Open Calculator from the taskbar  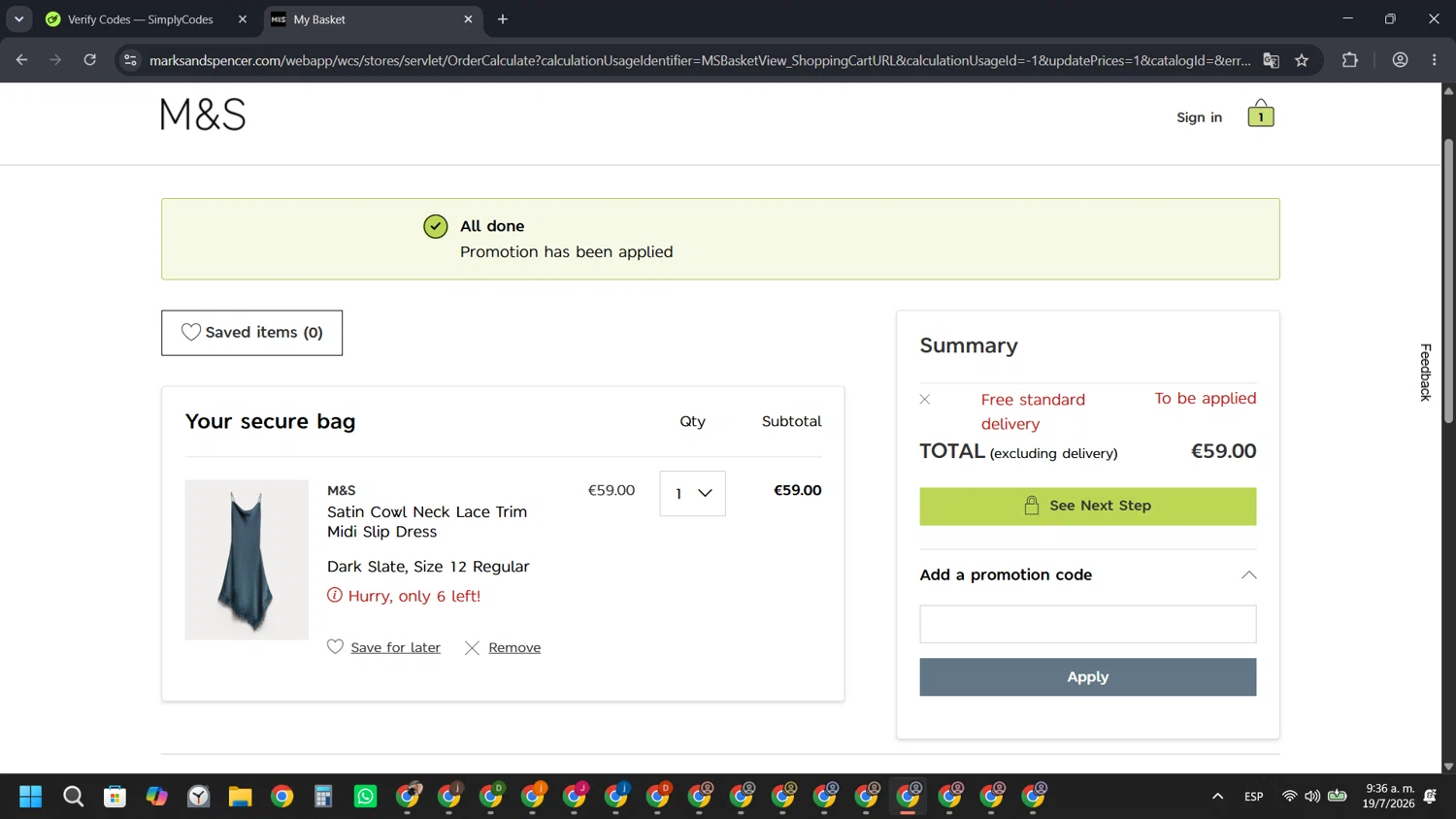(323, 797)
